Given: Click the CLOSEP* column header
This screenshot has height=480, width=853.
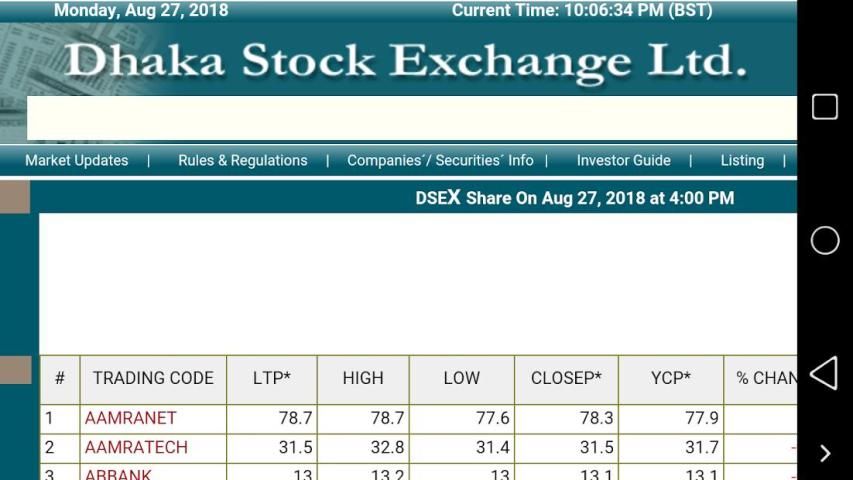Looking at the screenshot, I should tap(566, 378).
